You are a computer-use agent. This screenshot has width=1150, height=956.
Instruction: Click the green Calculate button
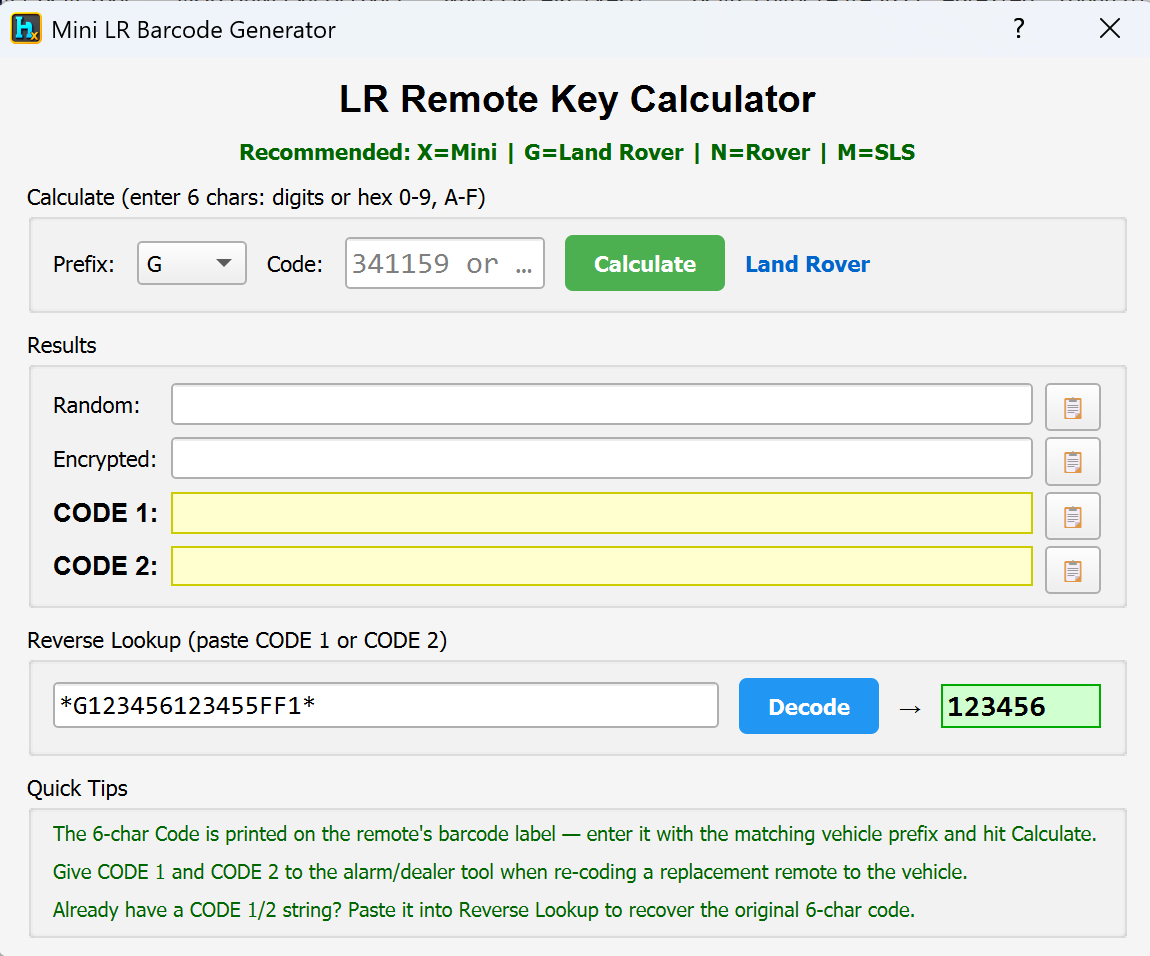tap(645, 263)
